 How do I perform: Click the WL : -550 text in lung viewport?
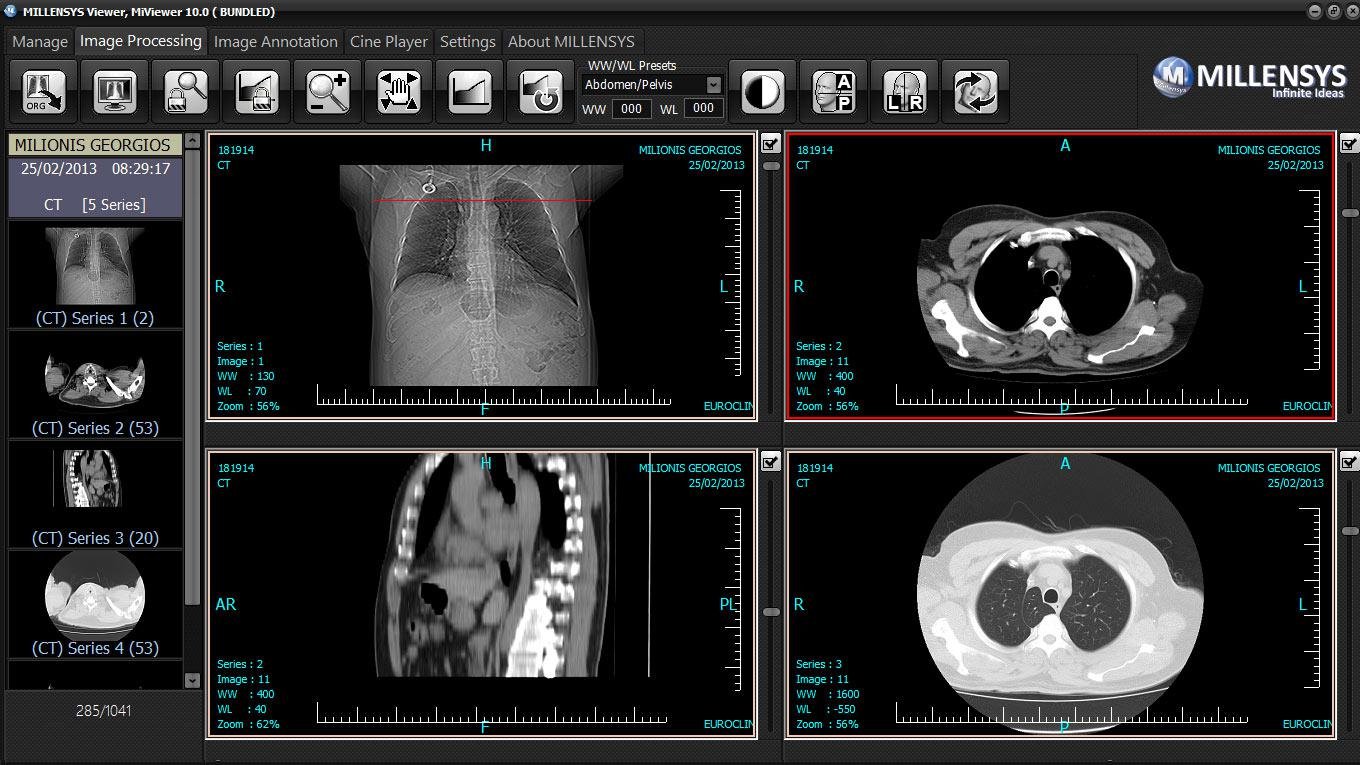tap(825, 709)
